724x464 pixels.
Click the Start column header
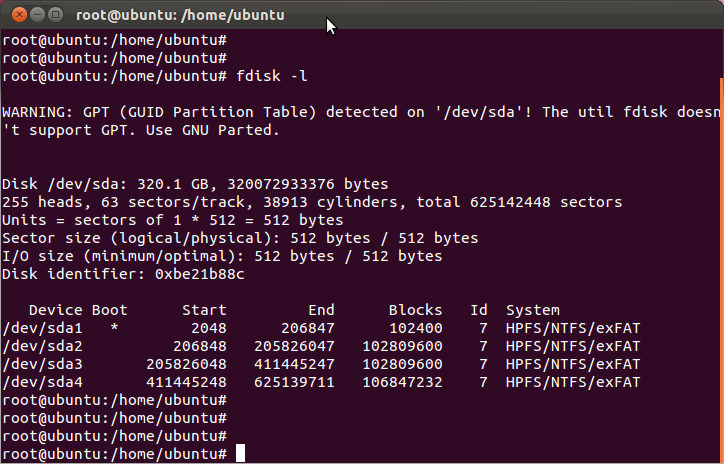(204, 310)
